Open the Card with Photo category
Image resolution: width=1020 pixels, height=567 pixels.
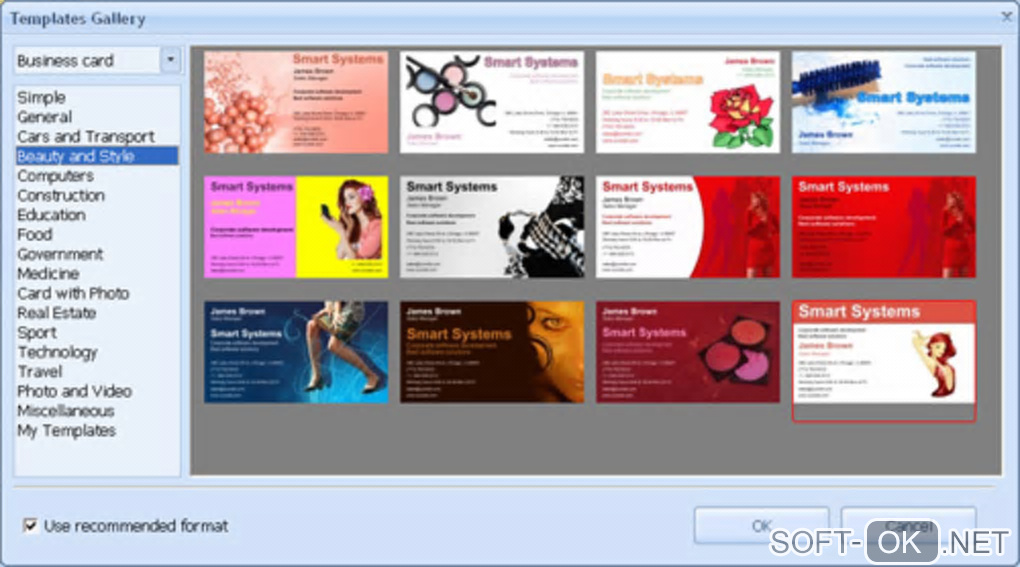pyautogui.click(x=73, y=293)
